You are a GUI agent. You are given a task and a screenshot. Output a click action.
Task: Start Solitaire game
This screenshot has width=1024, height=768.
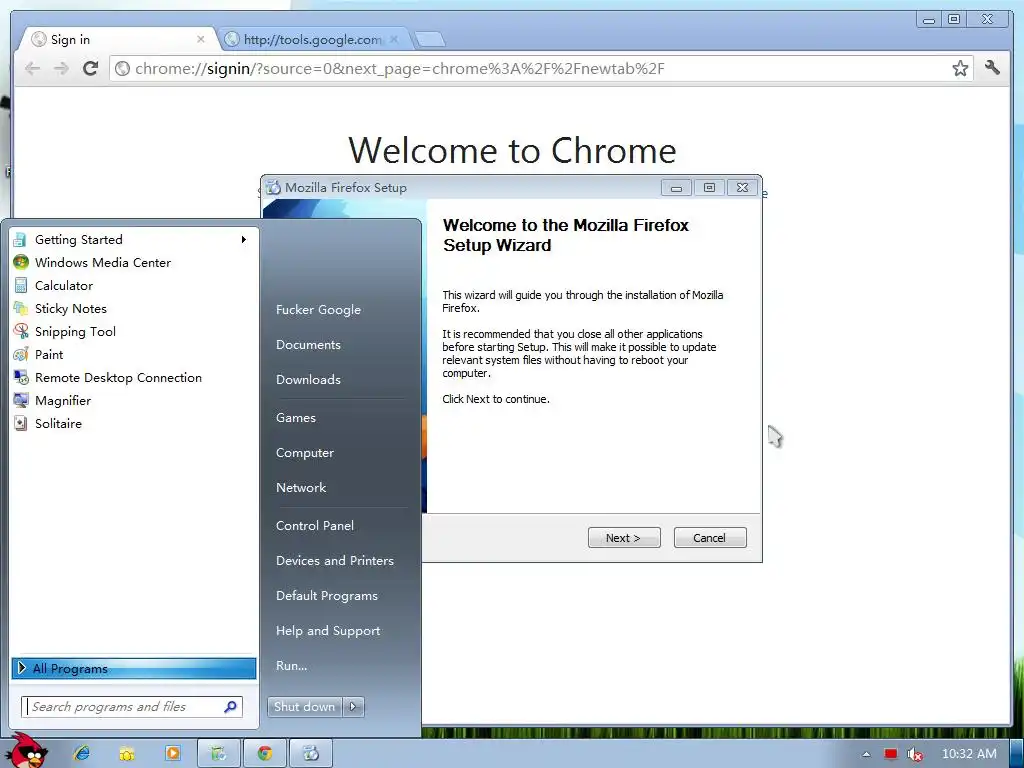[x=133, y=424]
